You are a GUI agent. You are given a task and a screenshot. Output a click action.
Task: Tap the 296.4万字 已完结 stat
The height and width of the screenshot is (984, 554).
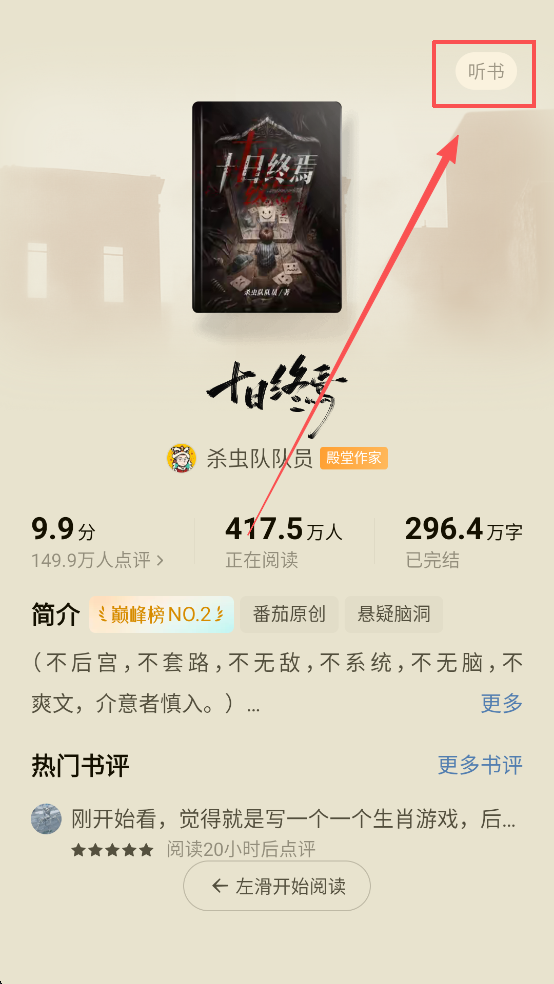click(x=464, y=542)
